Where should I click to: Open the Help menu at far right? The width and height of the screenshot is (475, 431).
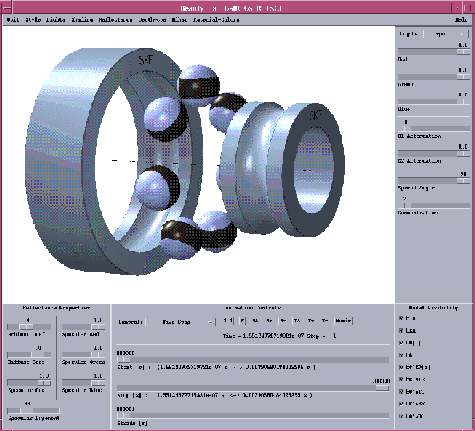coord(461,20)
